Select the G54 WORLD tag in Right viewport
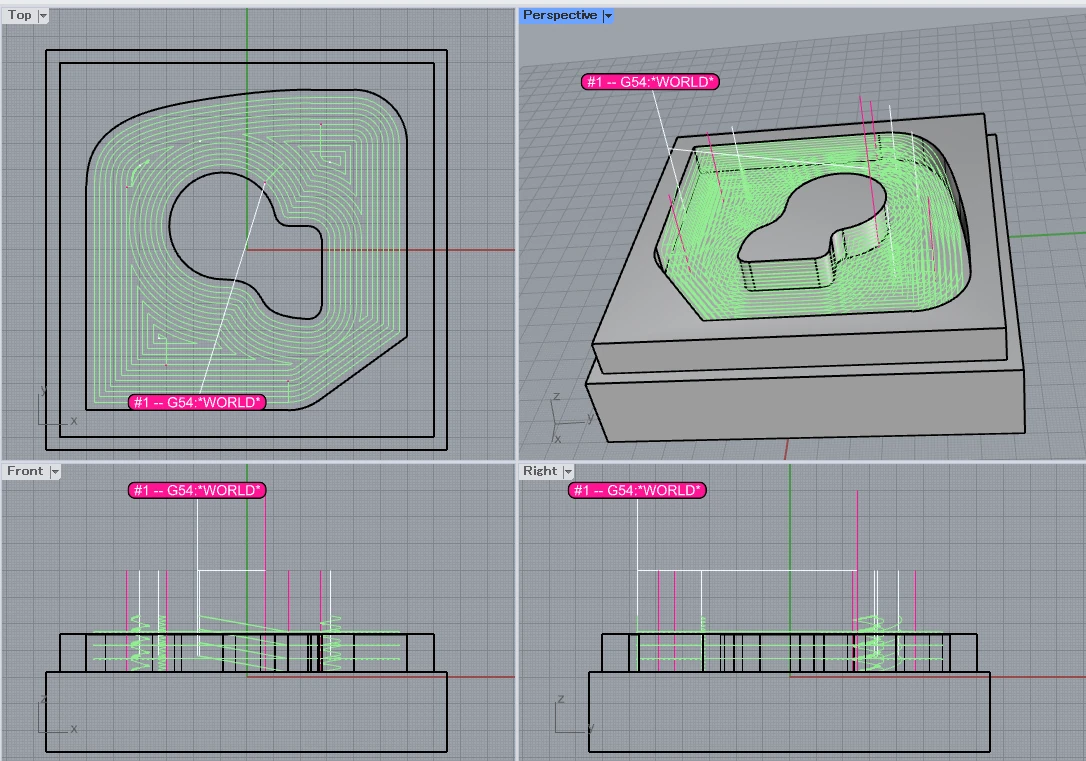The height and width of the screenshot is (761, 1086). tap(637, 490)
